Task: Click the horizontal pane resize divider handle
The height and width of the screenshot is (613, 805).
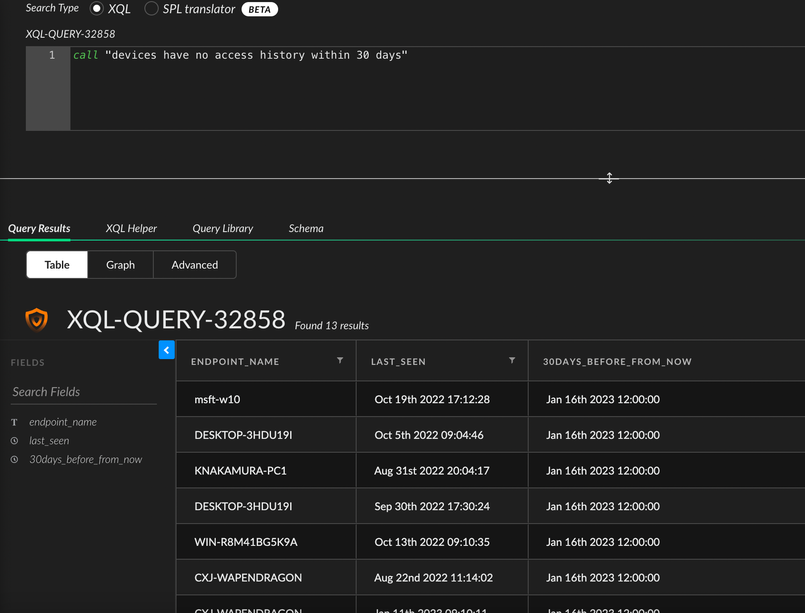Action: 609,178
